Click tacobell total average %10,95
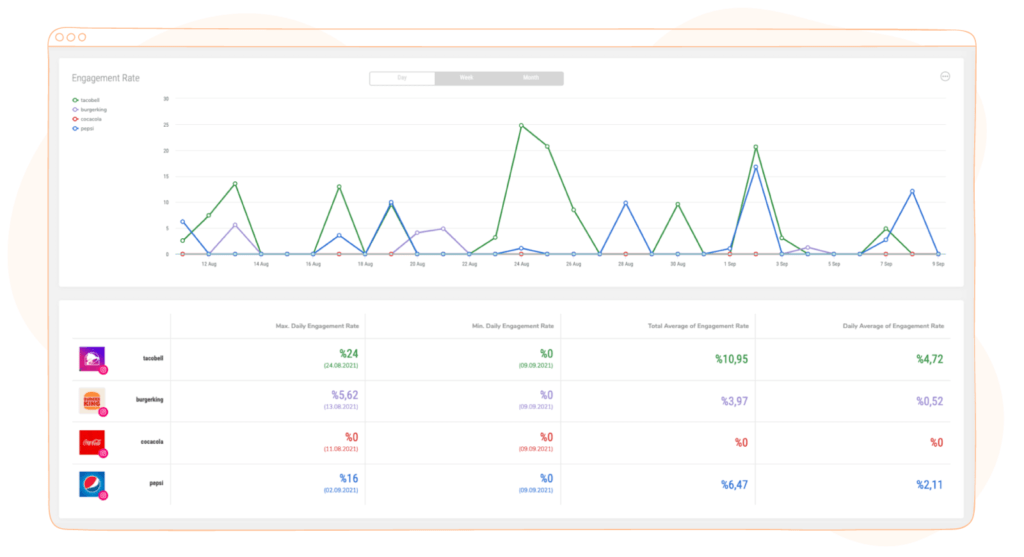Viewport: 1024px width, 557px height. click(731, 359)
